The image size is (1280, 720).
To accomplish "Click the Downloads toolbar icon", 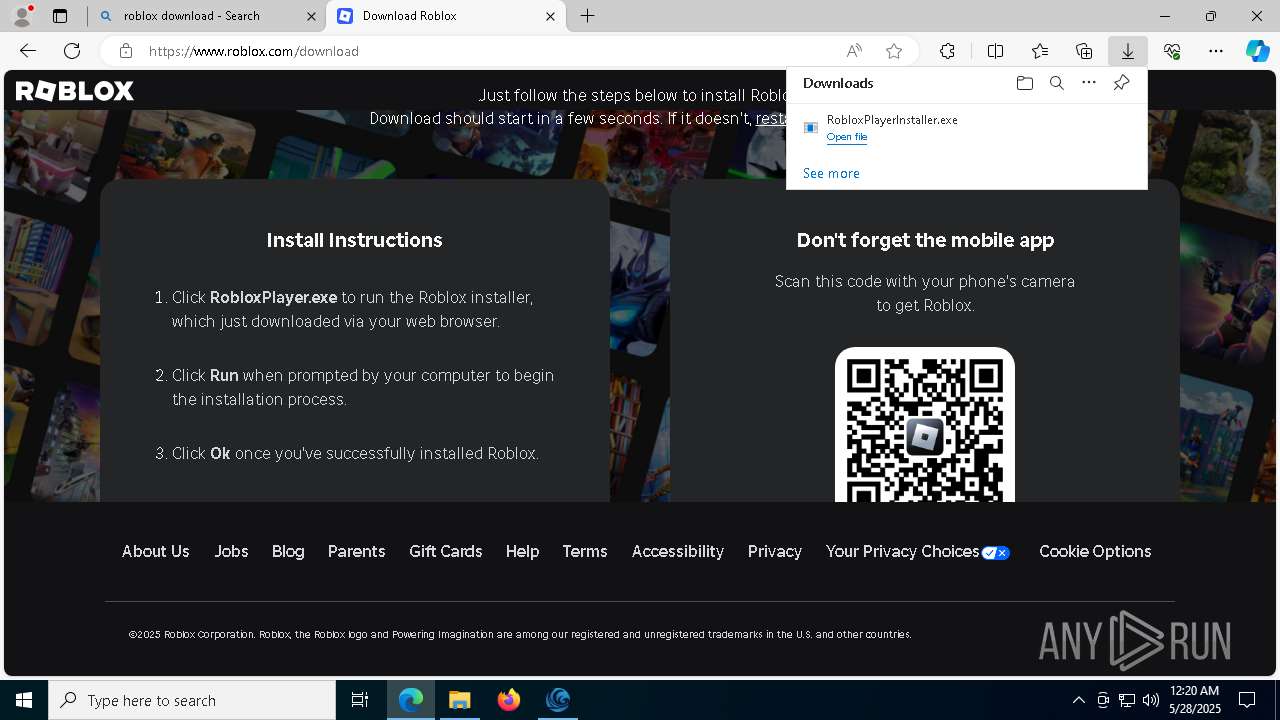I will tap(1128, 51).
